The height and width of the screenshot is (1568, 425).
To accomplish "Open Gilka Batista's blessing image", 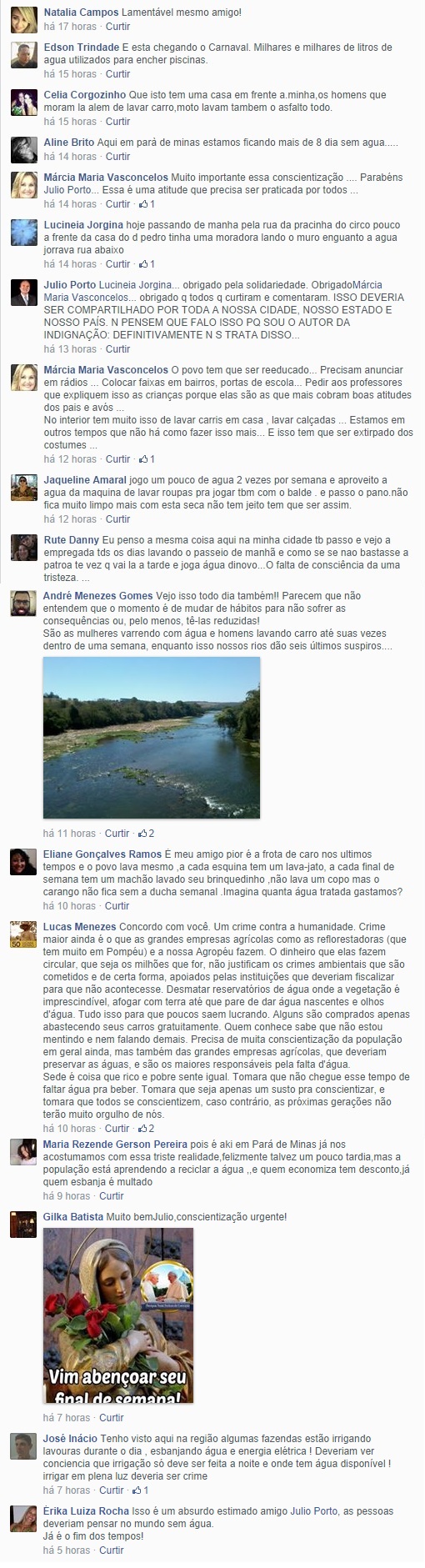I will pyautogui.click(x=118, y=1315).
